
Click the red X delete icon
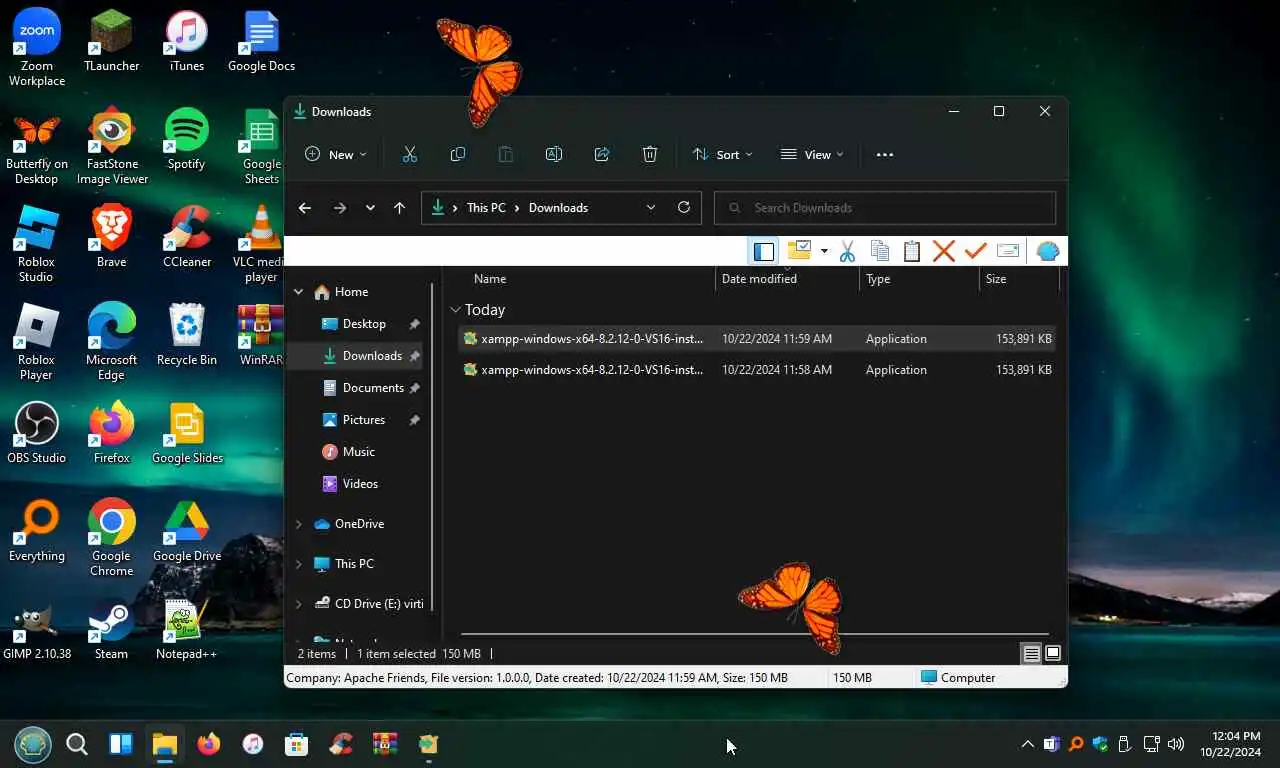tap(944, 251)
